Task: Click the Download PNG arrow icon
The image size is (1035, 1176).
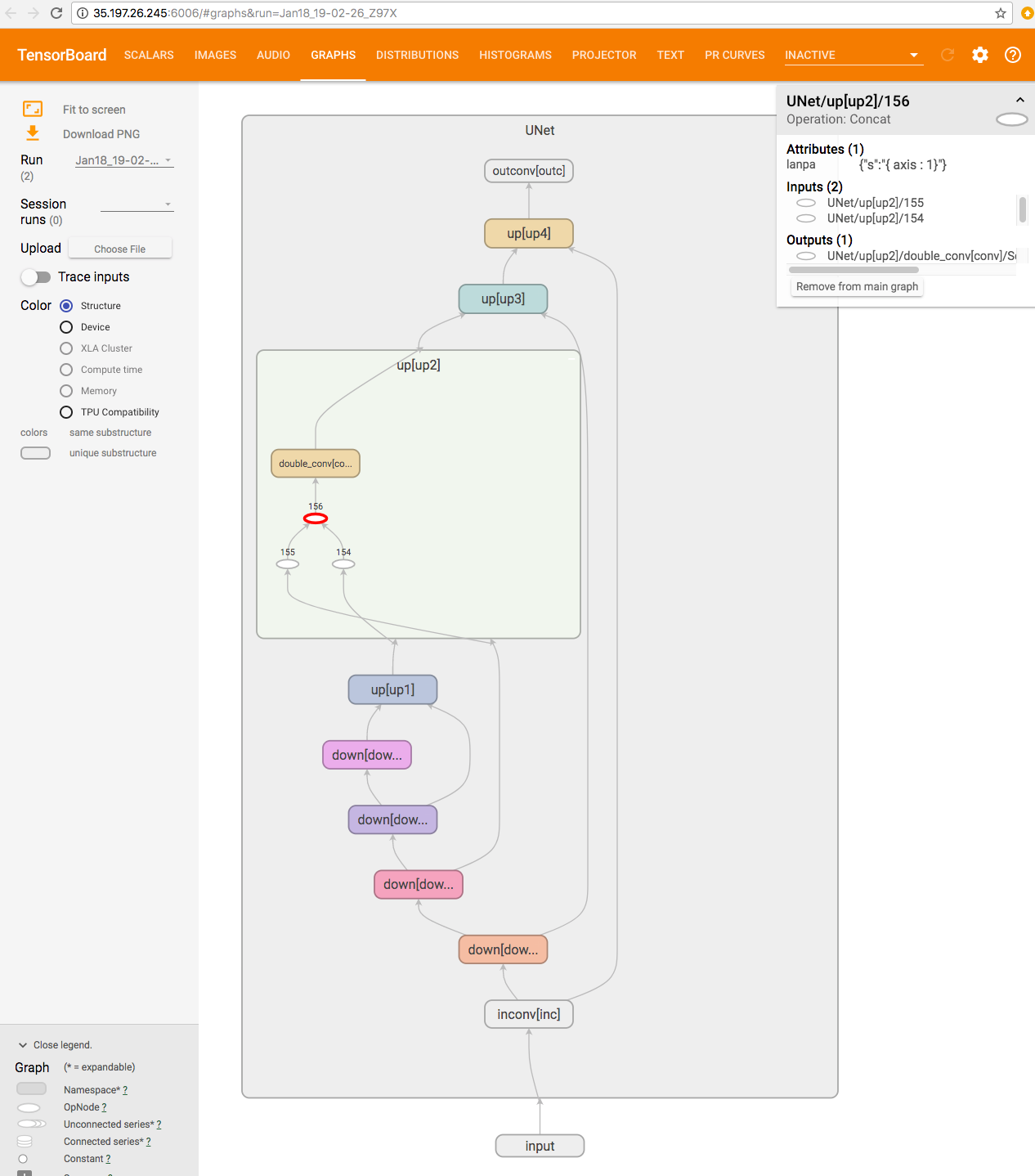Action: [33, 133]
